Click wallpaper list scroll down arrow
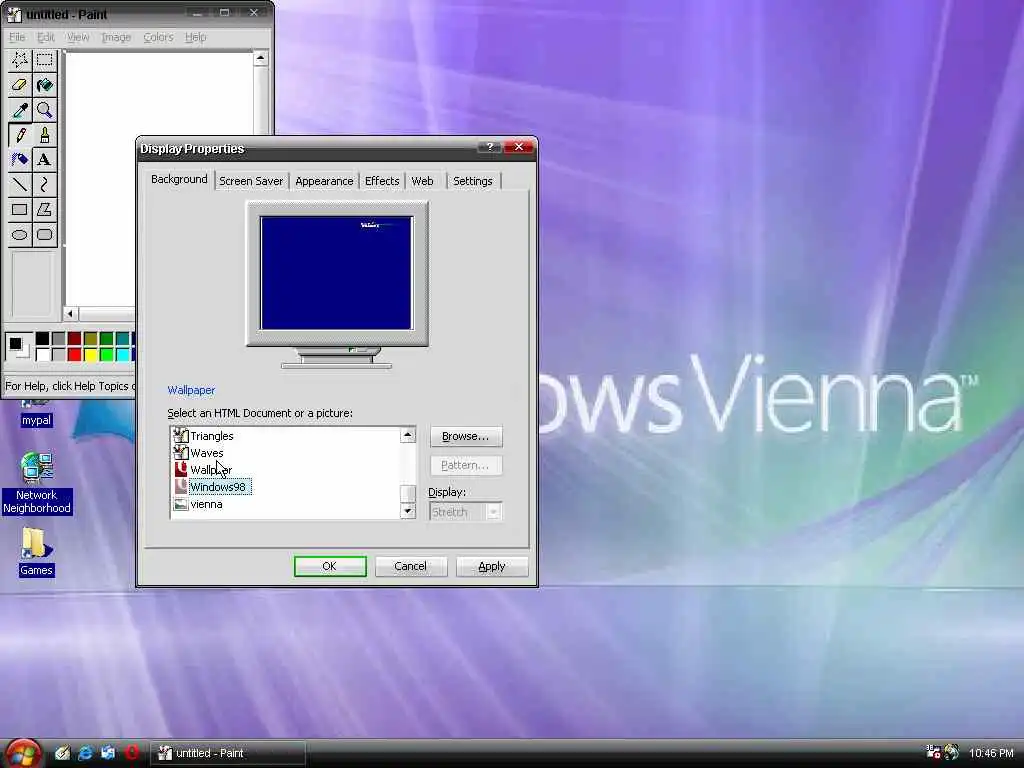The image size is (1024, 768). point(408,511)
